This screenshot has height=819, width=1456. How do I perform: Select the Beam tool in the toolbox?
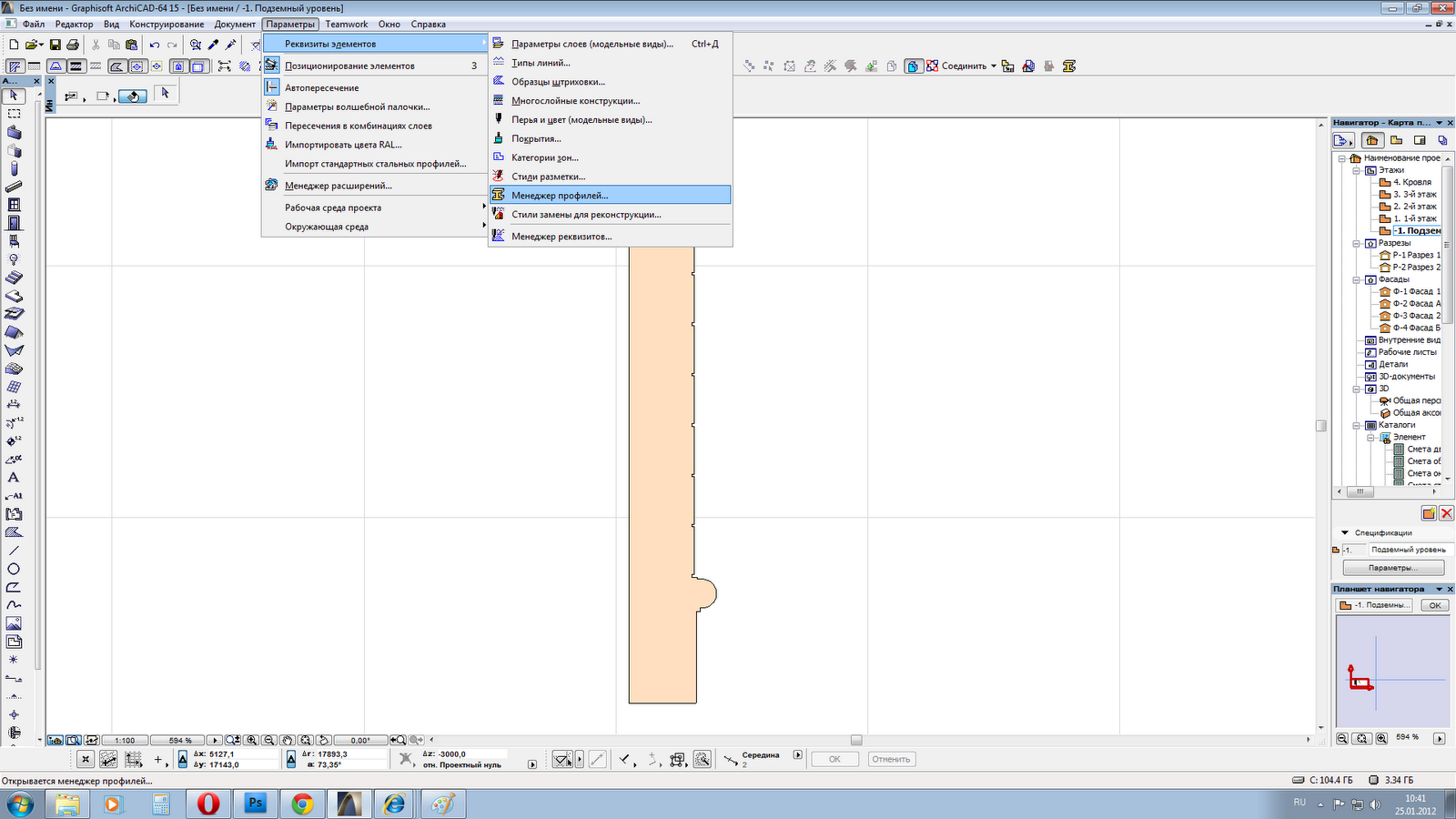(14, 187)
